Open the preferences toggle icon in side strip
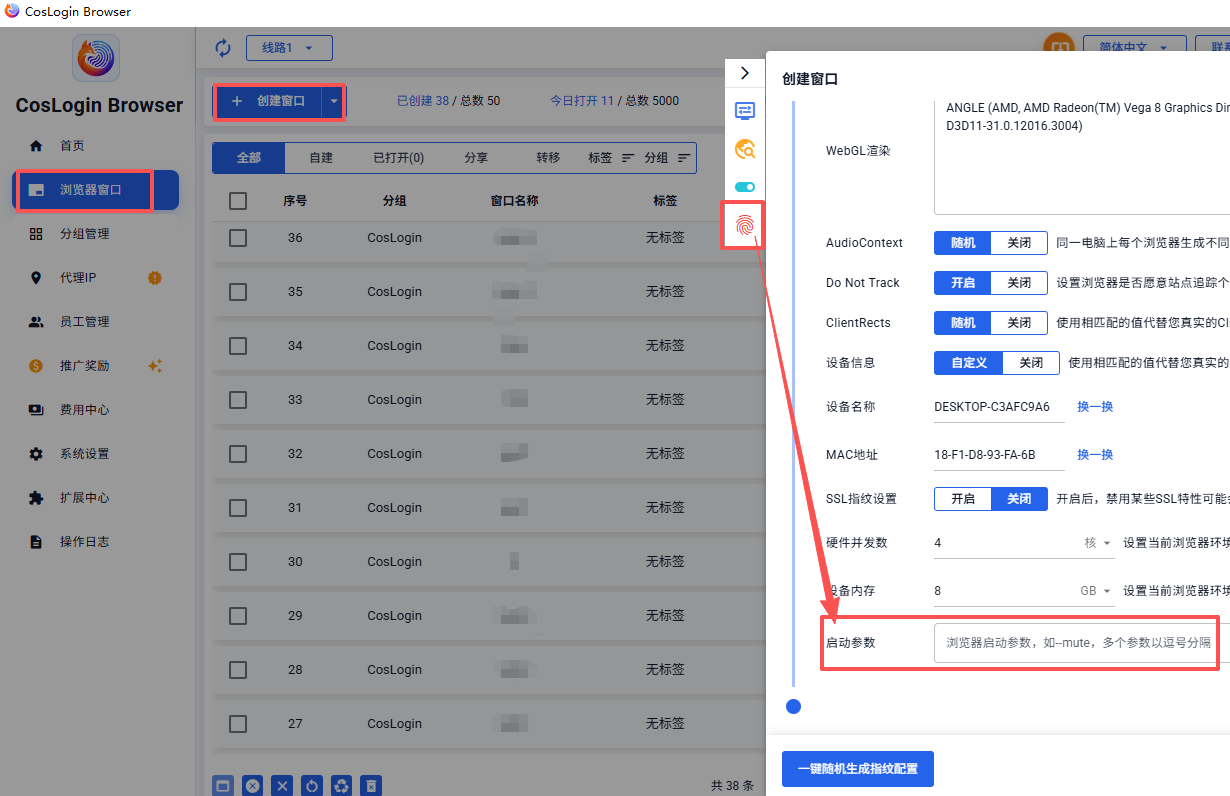The width and height of the screenshot is (1230, 796). [x=745, y=187]
